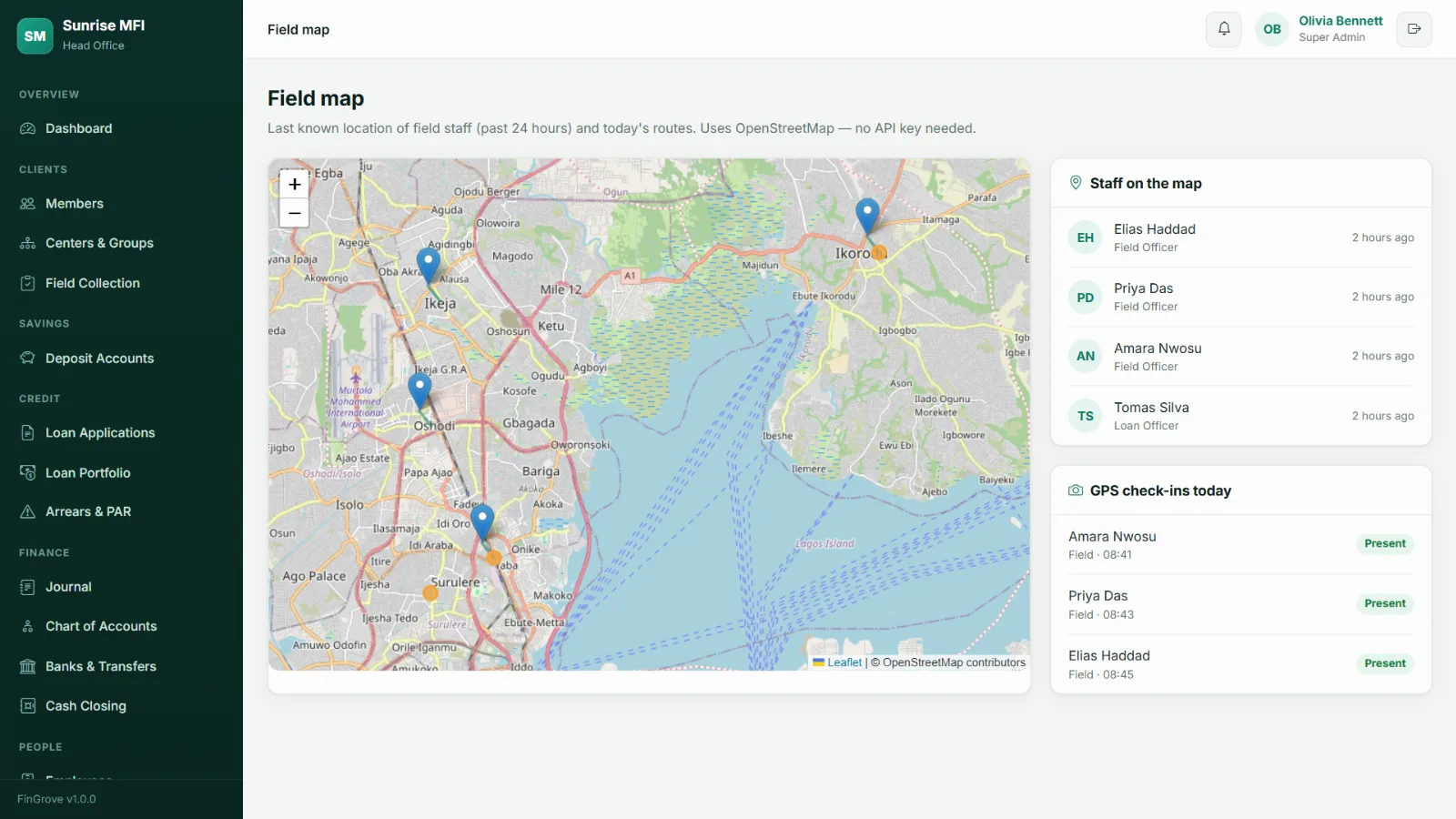Open Dashboard from the sidebar
1456x819 pixels.
(x=121, y=128)
